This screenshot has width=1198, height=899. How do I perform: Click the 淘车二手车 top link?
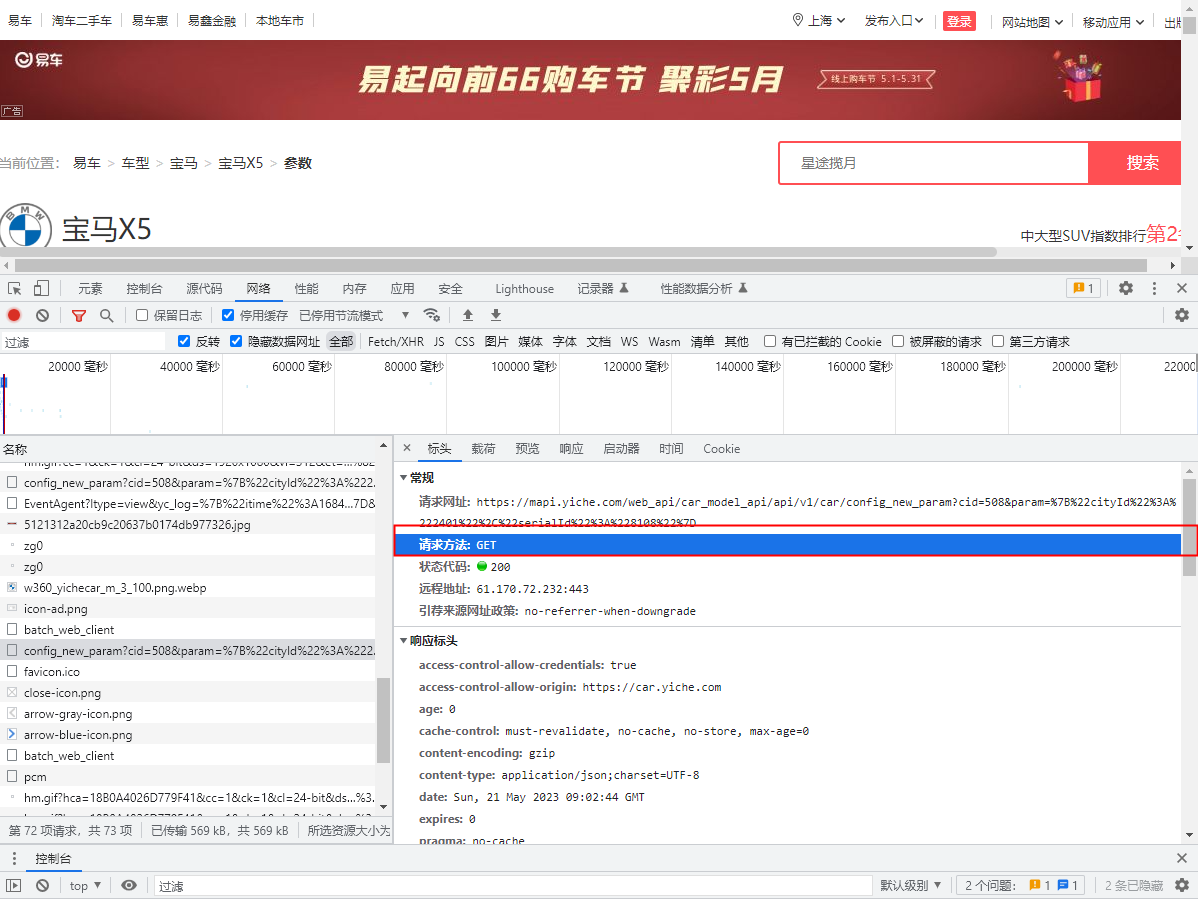click(82, 21)
